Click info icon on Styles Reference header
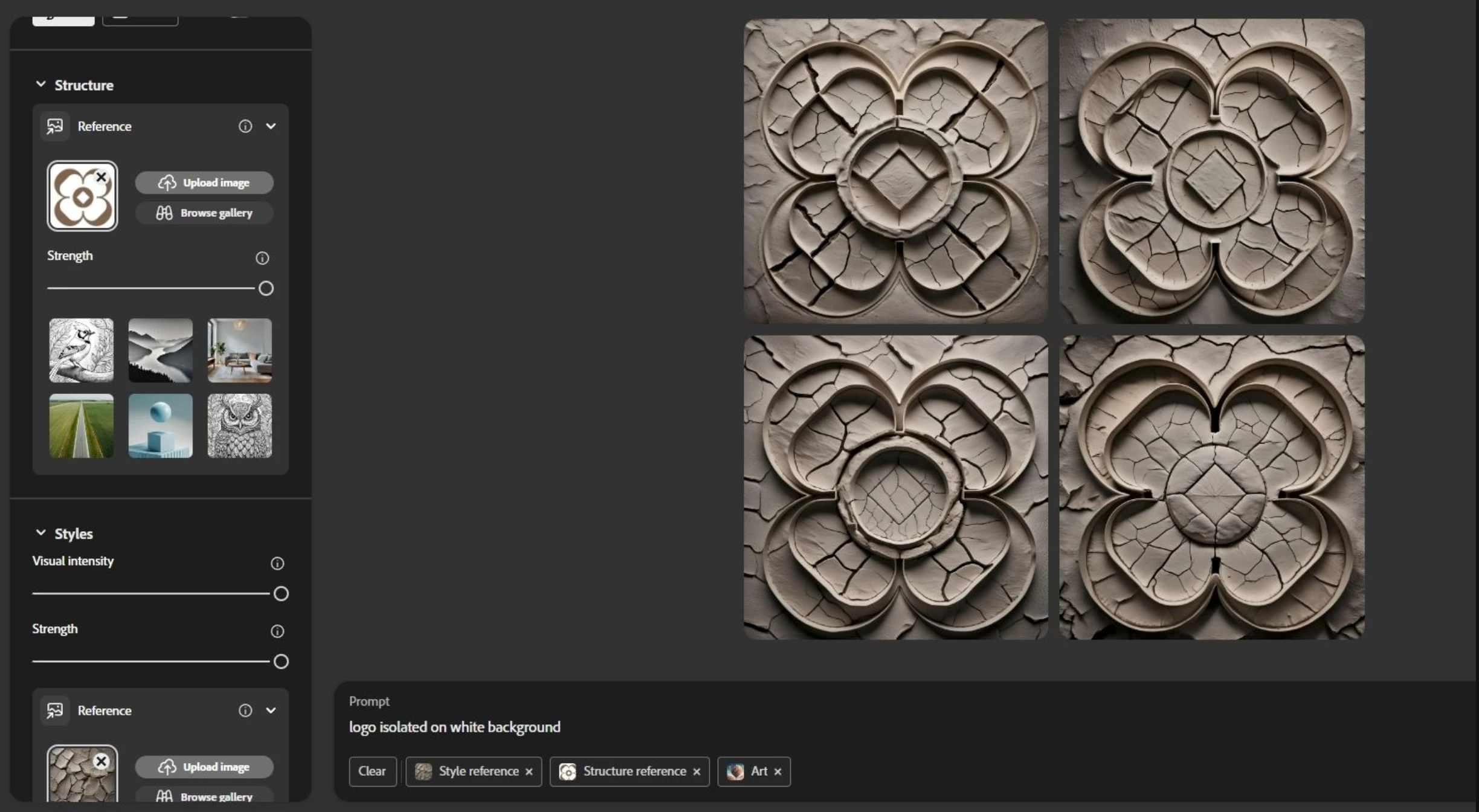Screen dimensions: 1479x812 point(245,710)
